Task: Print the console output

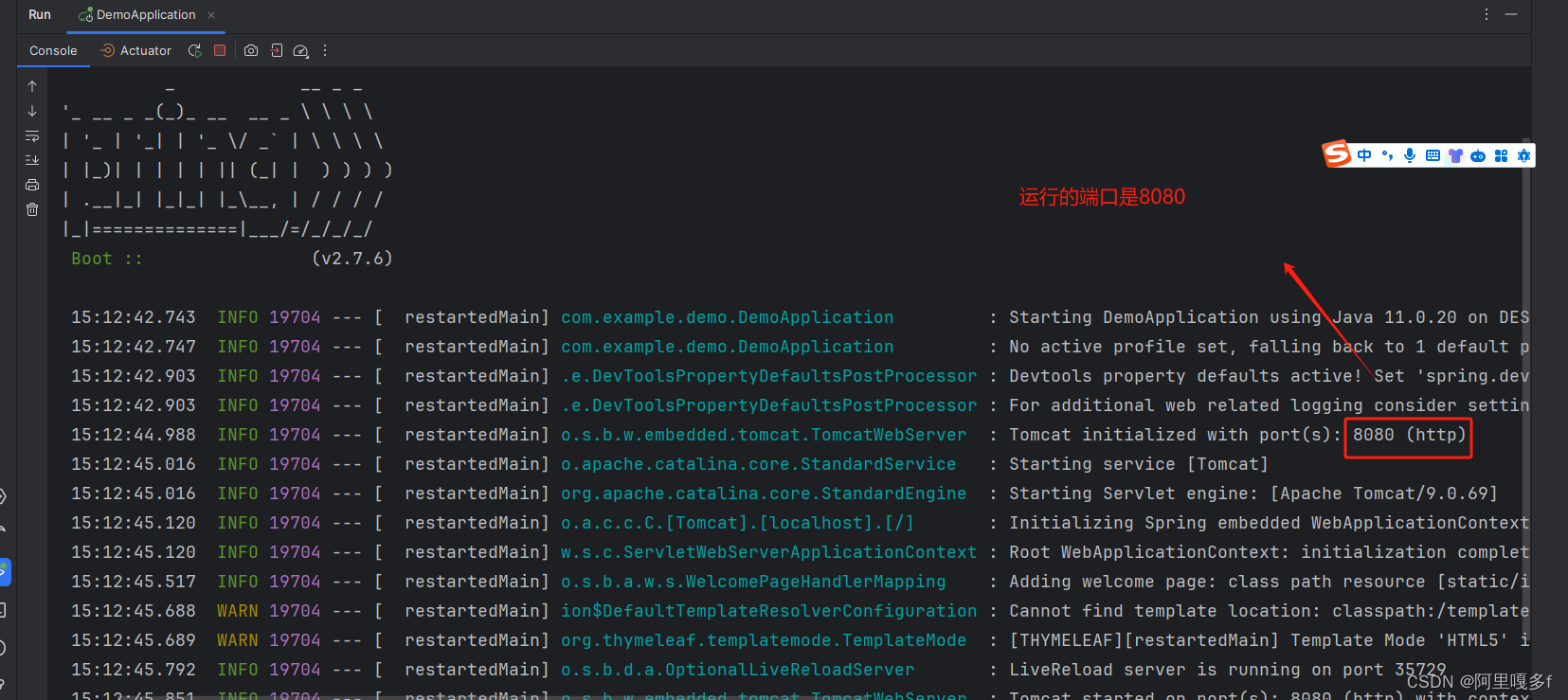Action: pyautogui.click(x=32, y=185)
